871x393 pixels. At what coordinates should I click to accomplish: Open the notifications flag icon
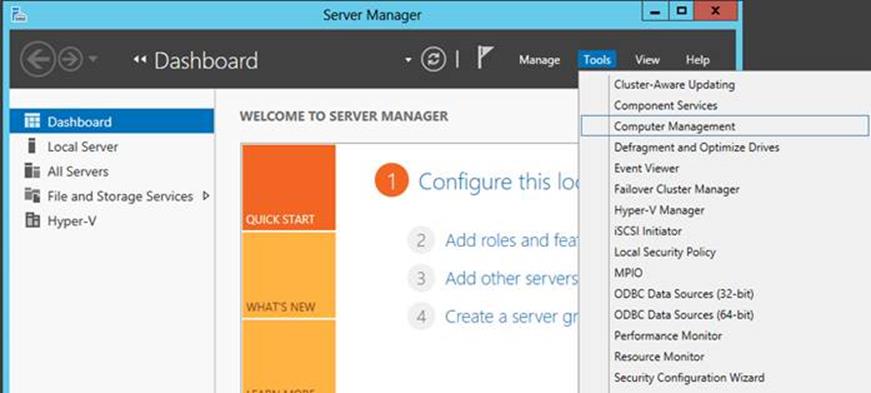click(x=485, y=58)
